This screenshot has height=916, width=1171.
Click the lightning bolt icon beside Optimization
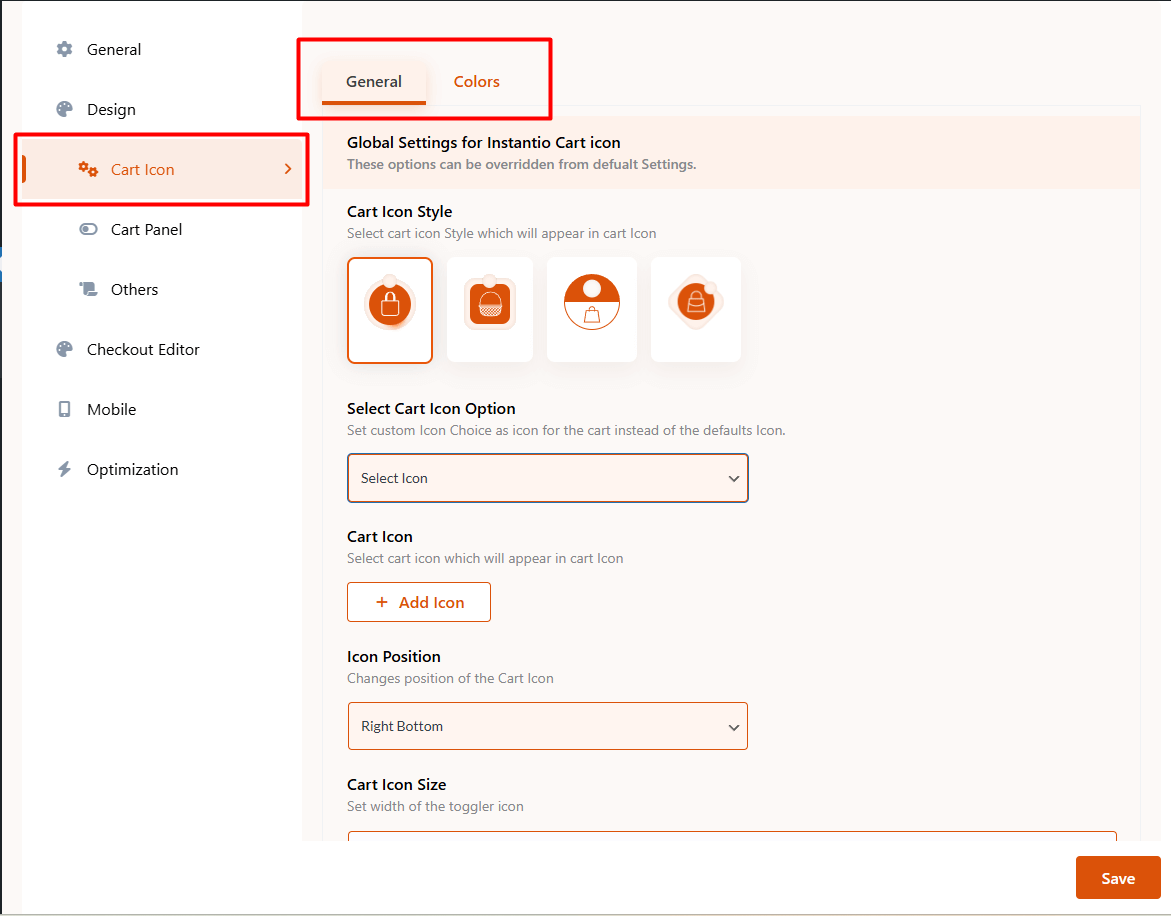[65, 469]
